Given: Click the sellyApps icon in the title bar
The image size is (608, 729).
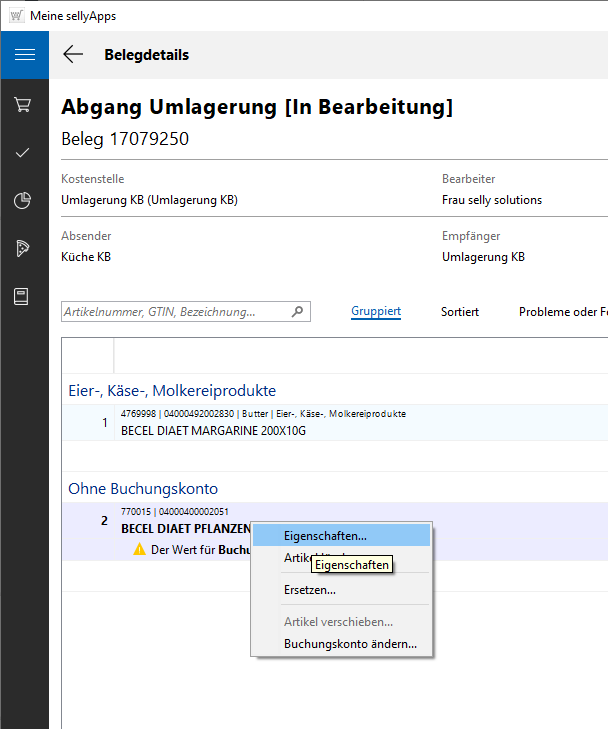Looking at the screenshot, I should [x=16, y=15].
